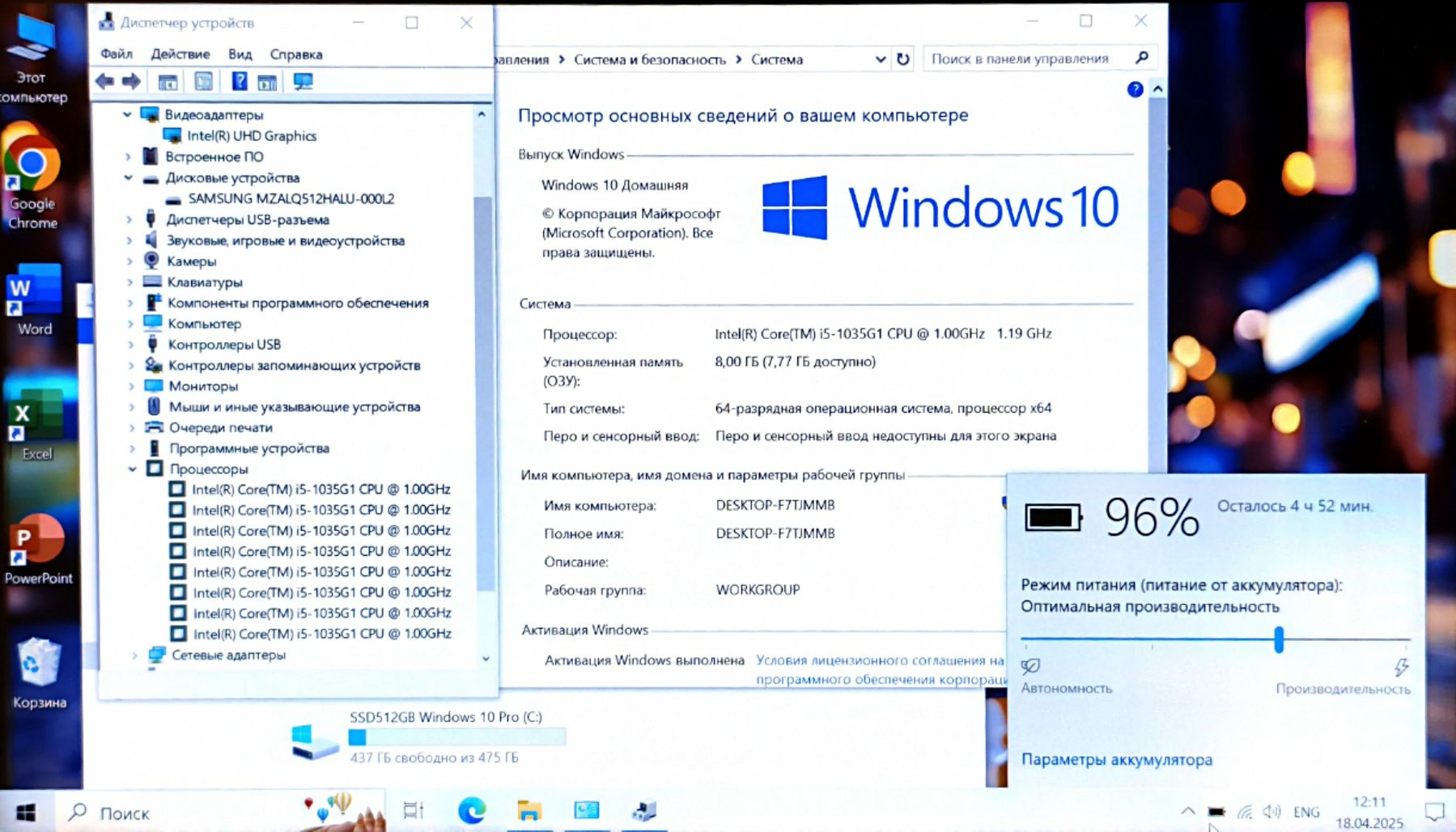Click Система и безопасность breadcrumb
The height and width of the screenshot is (832, 1456).
pyautogui.click(x=650, y=59)
